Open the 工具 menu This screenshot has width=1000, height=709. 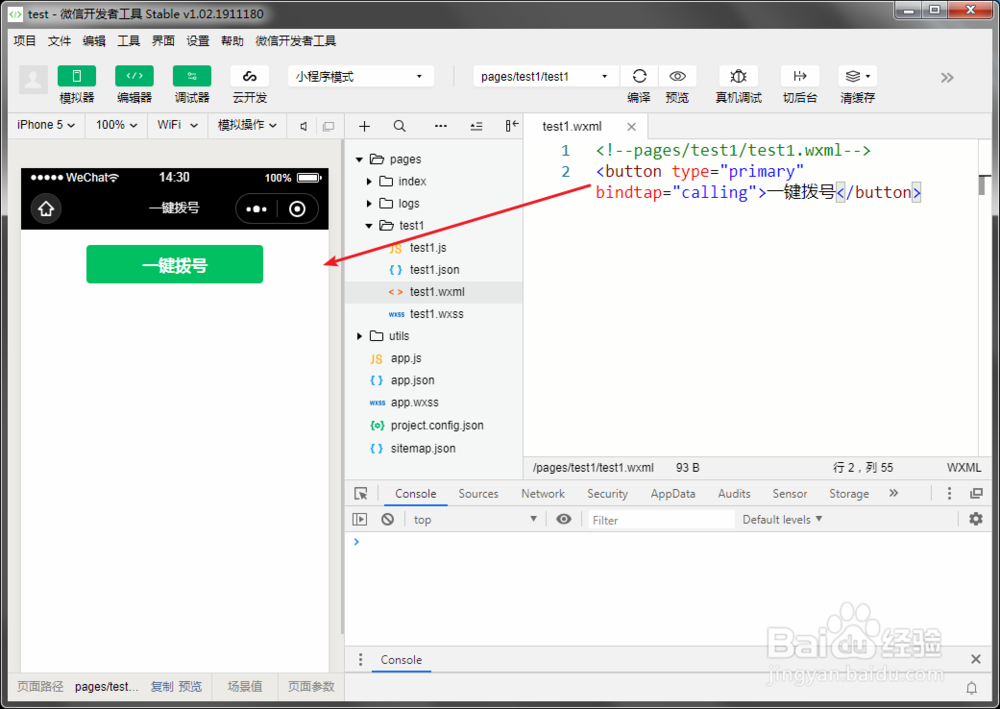128,41
